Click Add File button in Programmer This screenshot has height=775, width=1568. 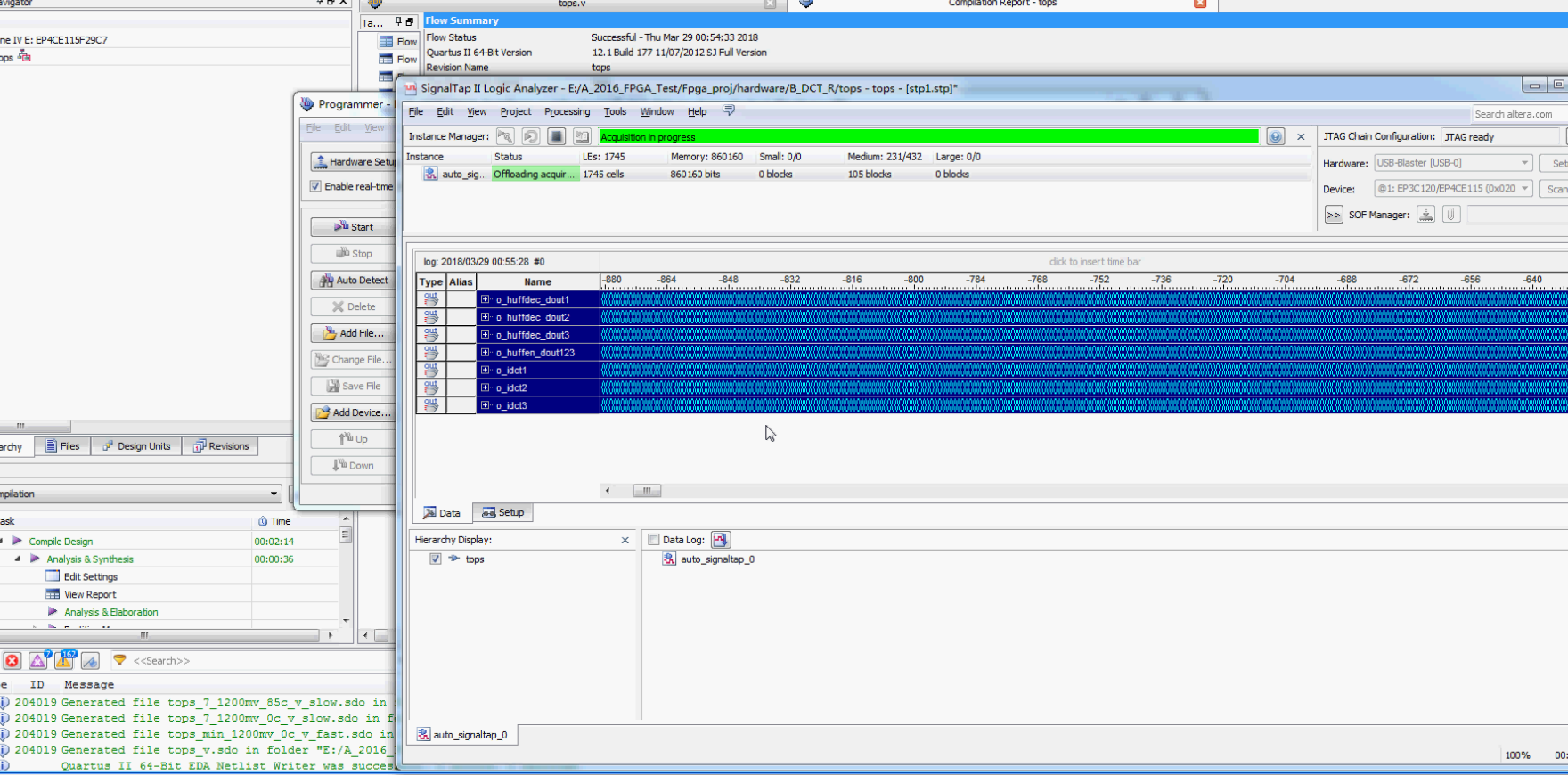tap(354, 333)
